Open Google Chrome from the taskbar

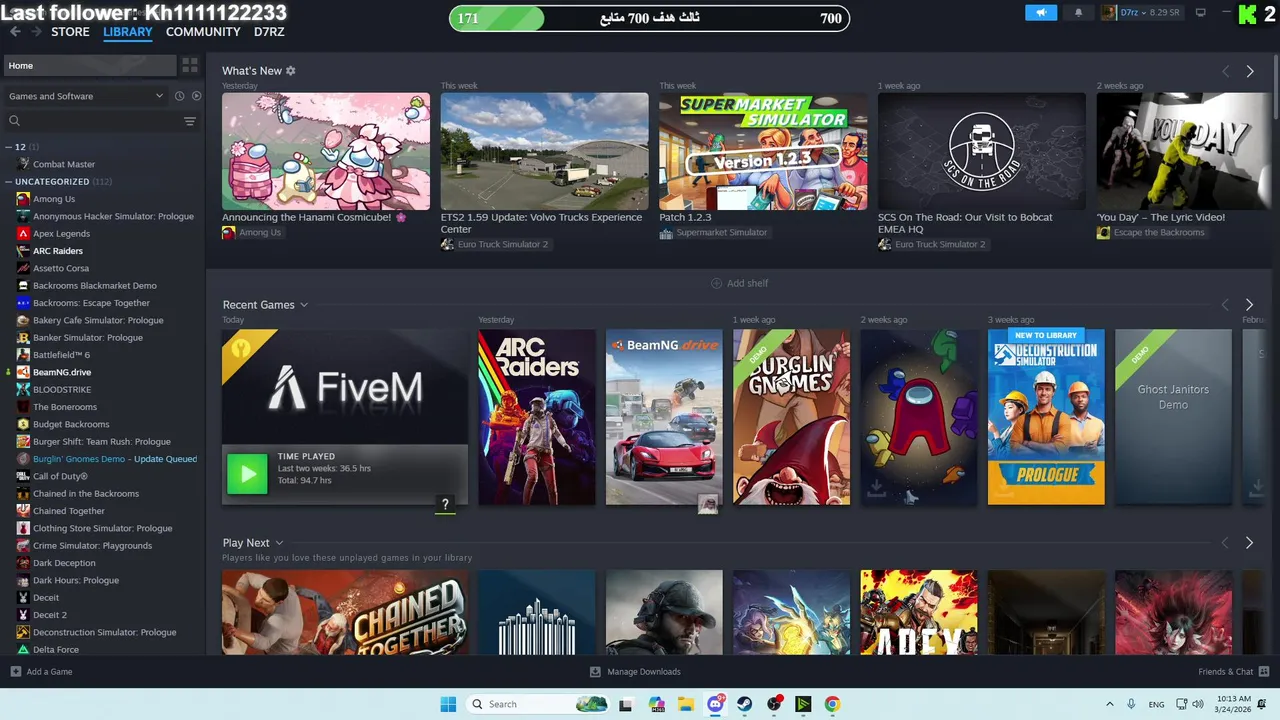[x=832, y=704]
